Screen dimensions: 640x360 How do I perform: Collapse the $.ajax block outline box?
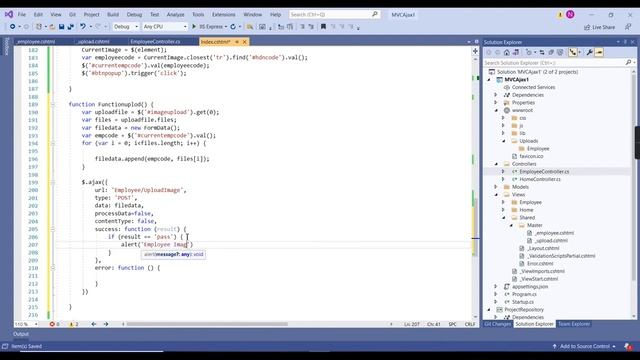coord(53,182)
